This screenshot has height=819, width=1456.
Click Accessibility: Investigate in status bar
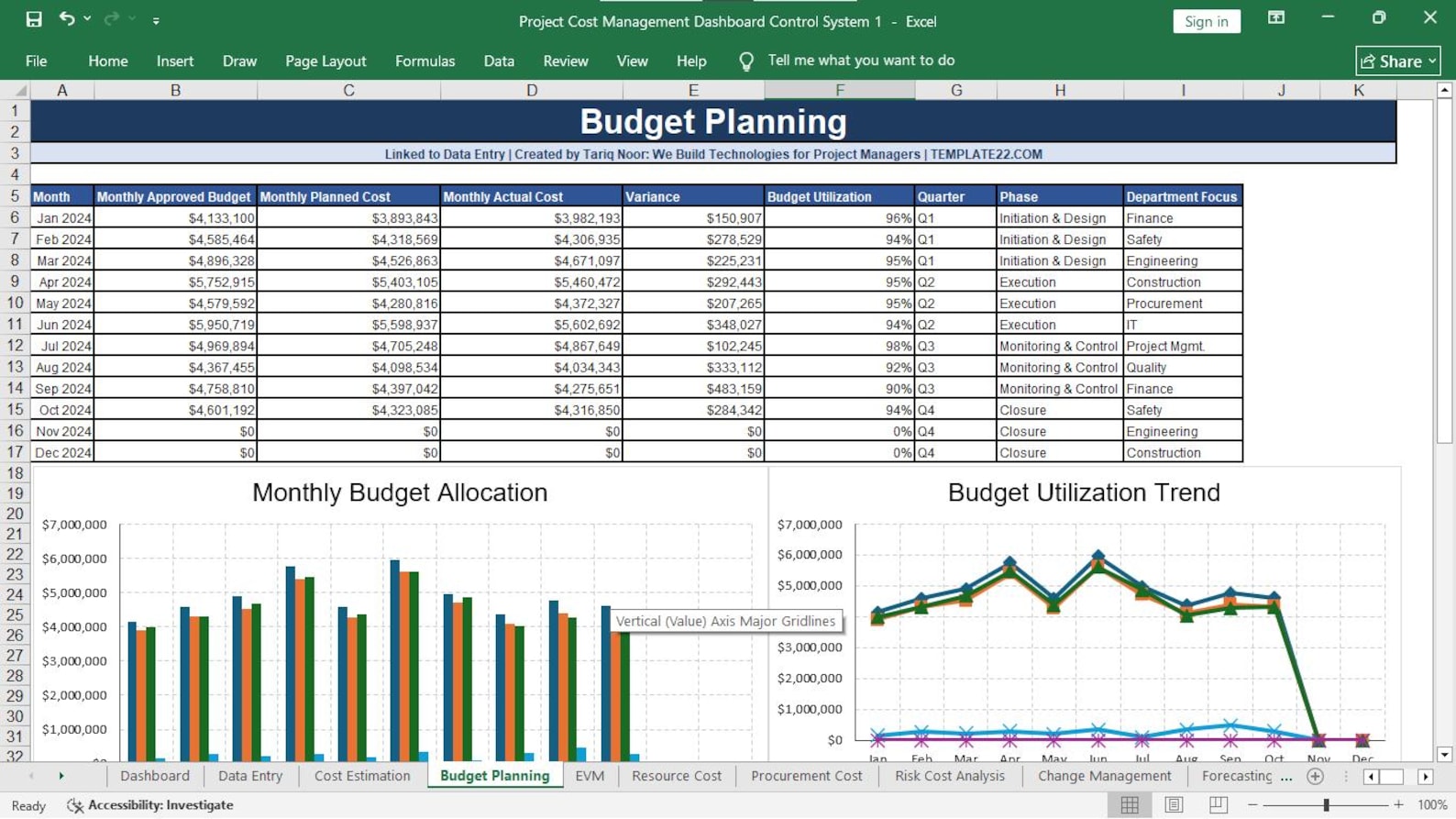pos(150,805)
